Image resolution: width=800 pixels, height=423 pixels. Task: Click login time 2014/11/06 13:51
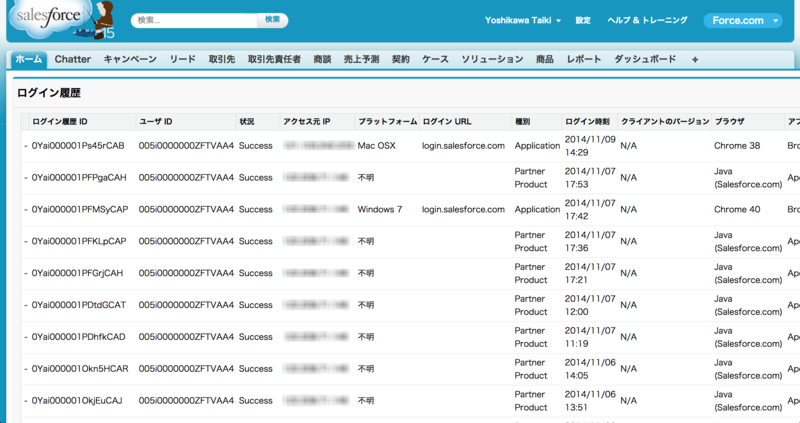(x=590, y=401)
